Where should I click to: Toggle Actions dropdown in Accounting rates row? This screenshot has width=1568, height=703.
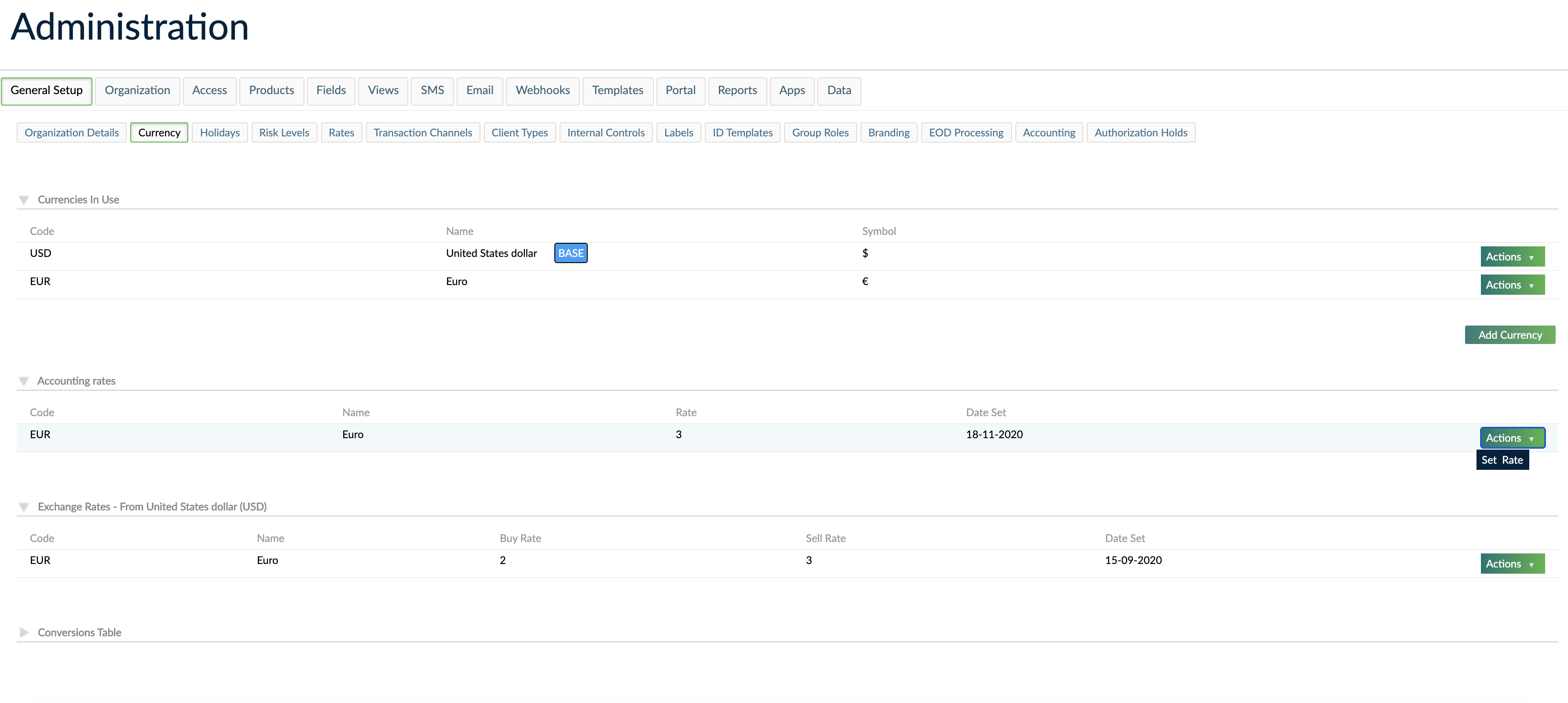pyautogui.click(x=1512, y=438)
